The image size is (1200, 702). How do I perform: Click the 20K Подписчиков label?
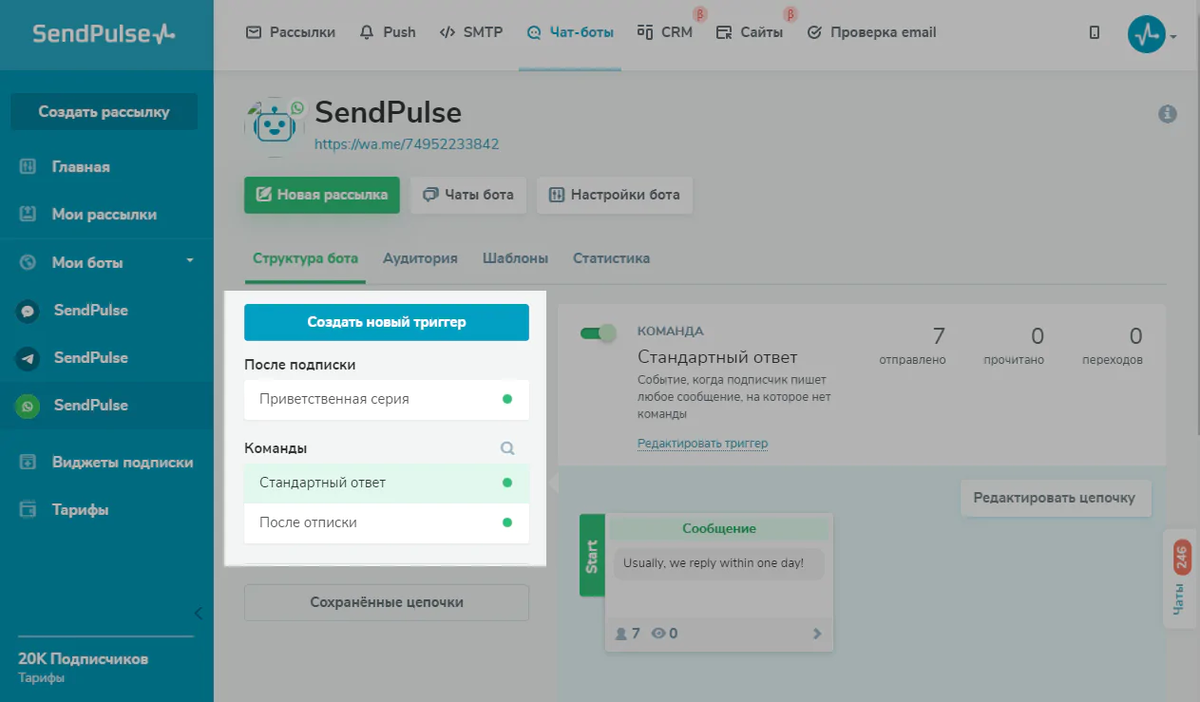(x=83, y=659)
